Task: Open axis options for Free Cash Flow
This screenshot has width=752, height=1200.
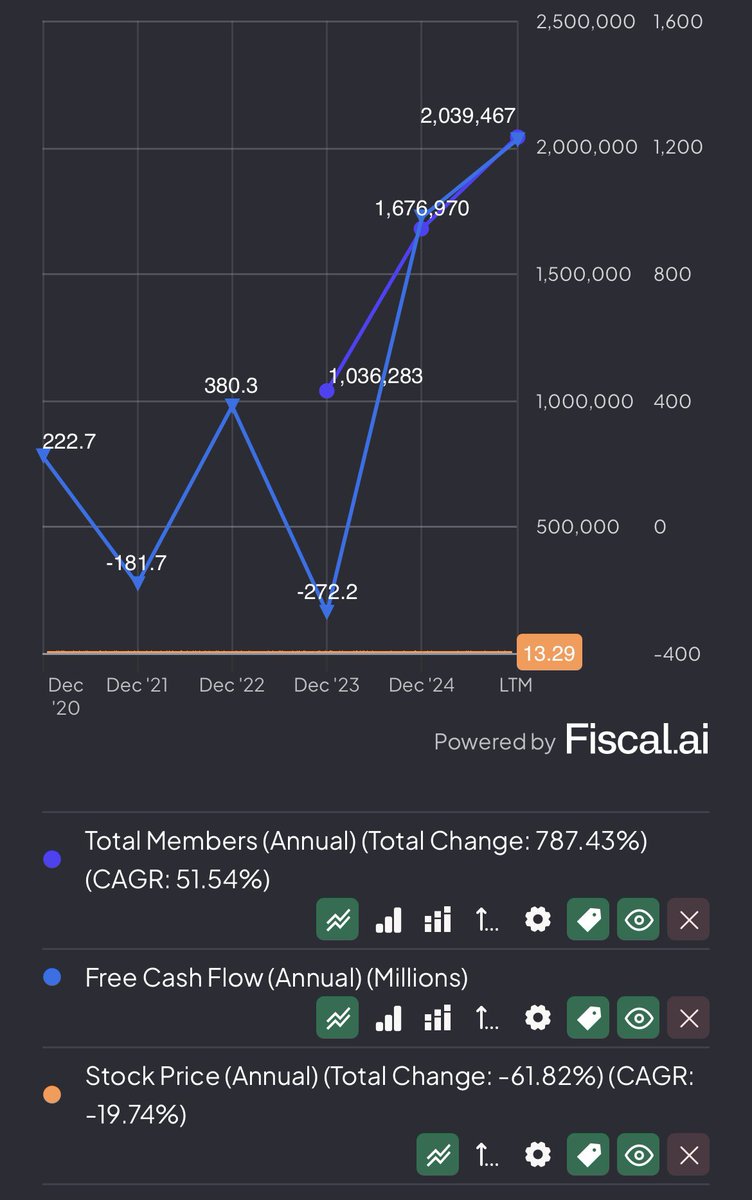Action: (487, 1018)
